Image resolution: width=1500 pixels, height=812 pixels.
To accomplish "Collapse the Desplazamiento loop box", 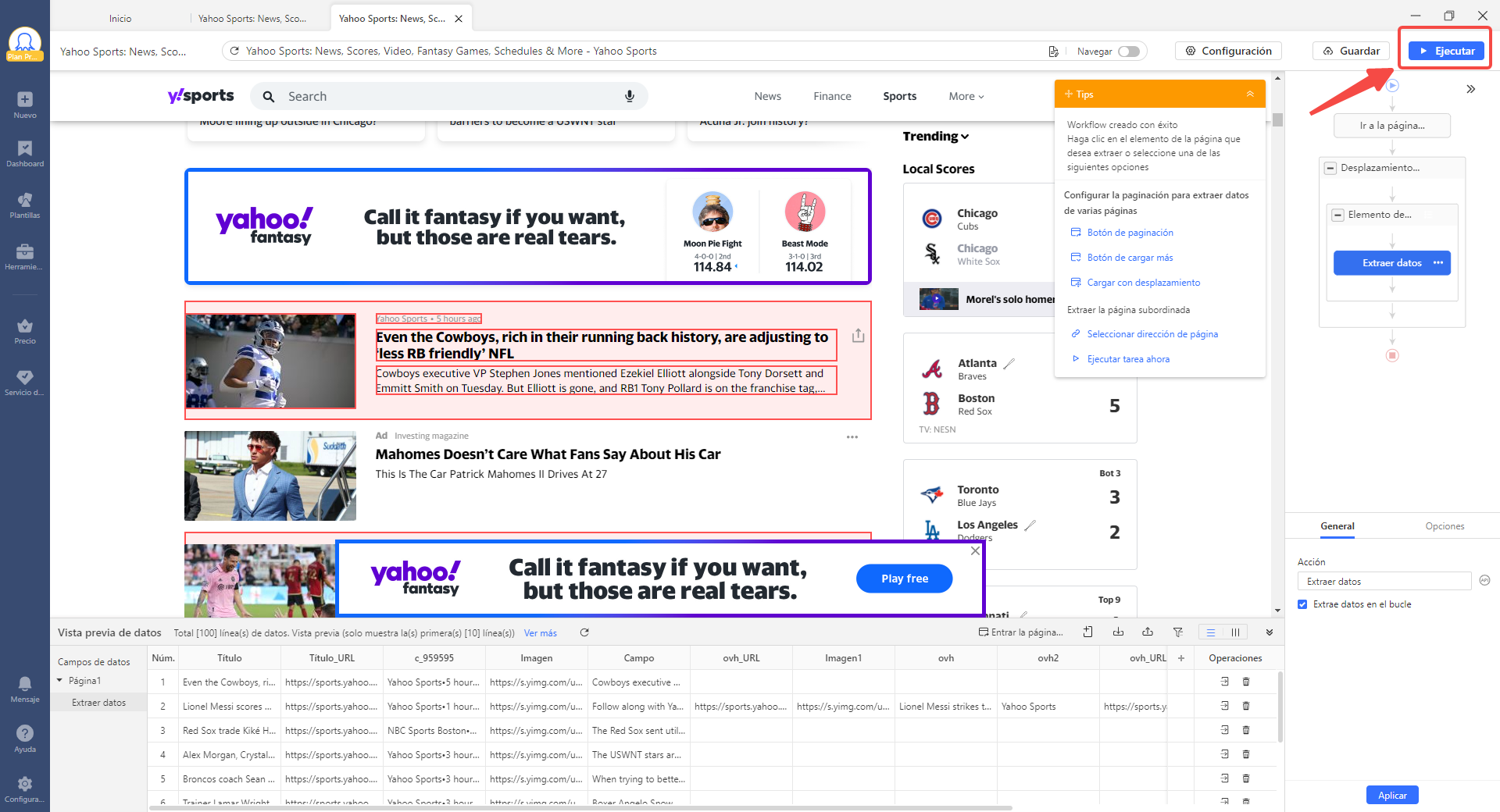I will 1330,168.
